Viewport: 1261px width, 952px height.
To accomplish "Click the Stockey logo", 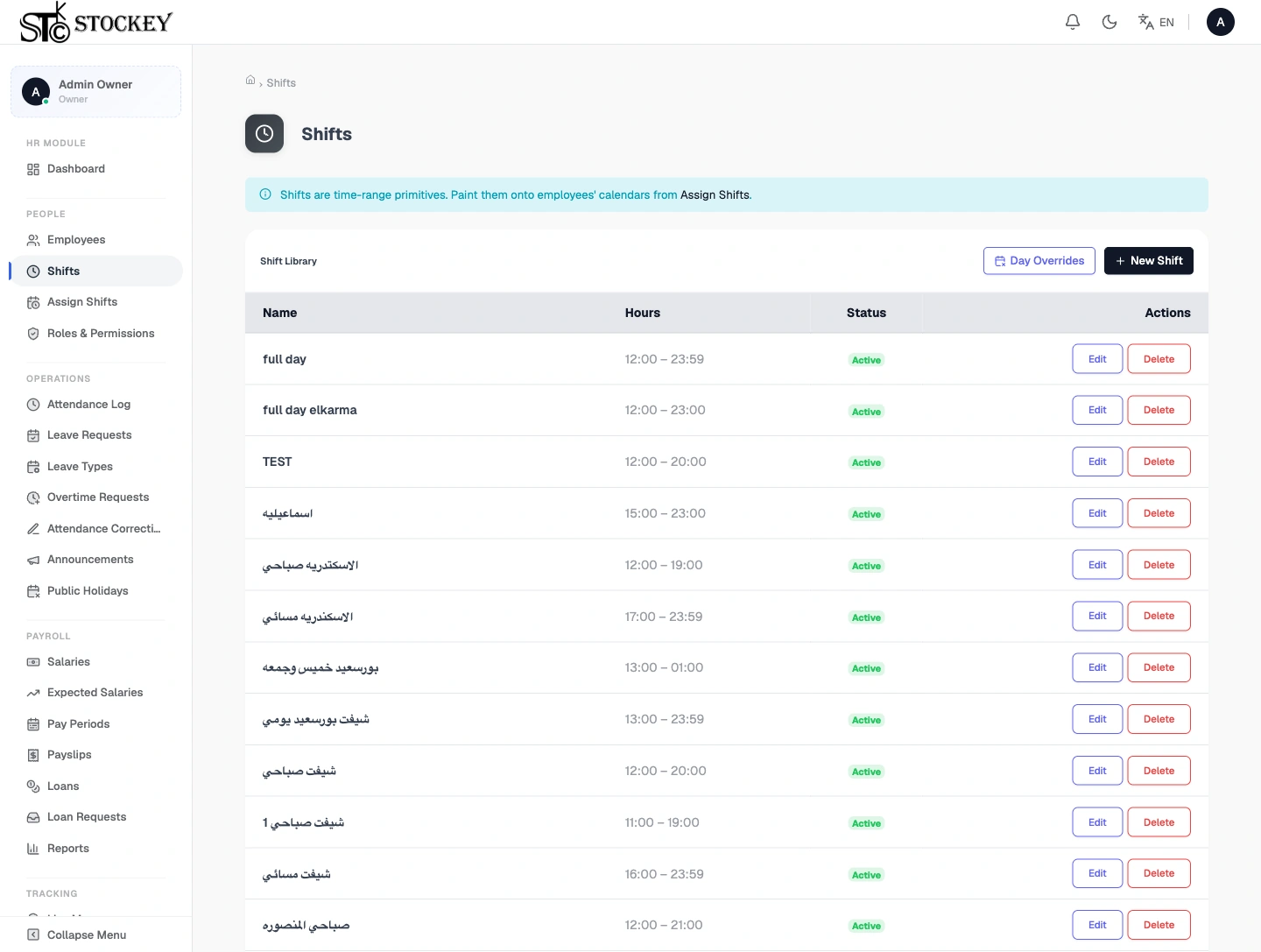I will (x=96, y=22).
